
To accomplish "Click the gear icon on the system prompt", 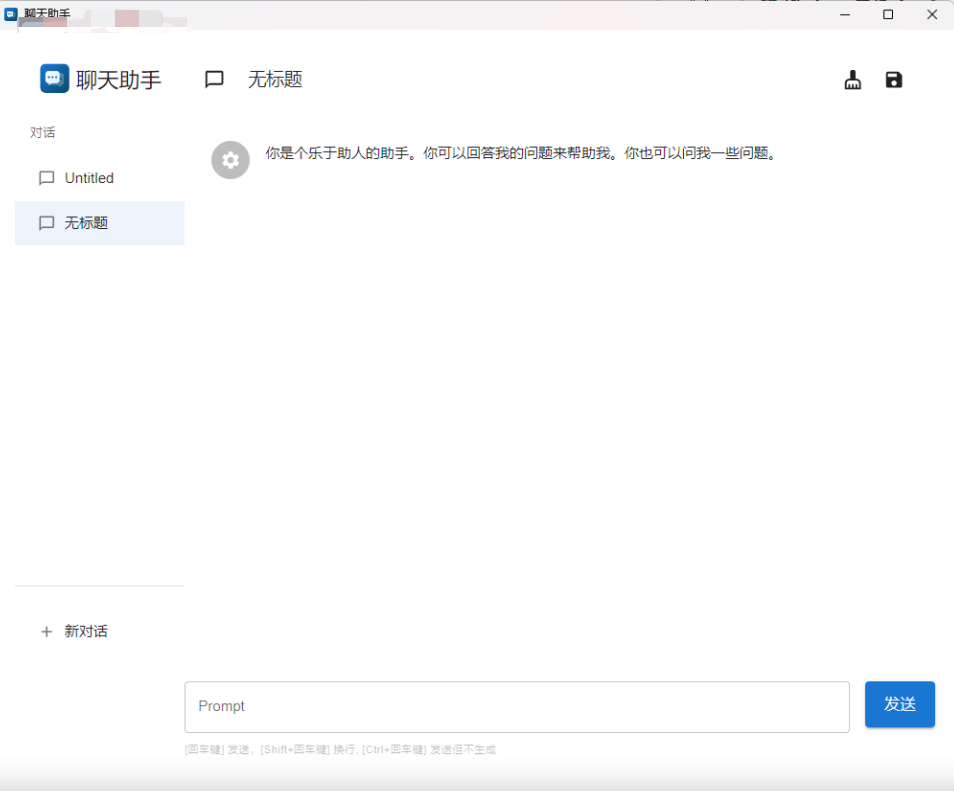I will coord(230,160).
